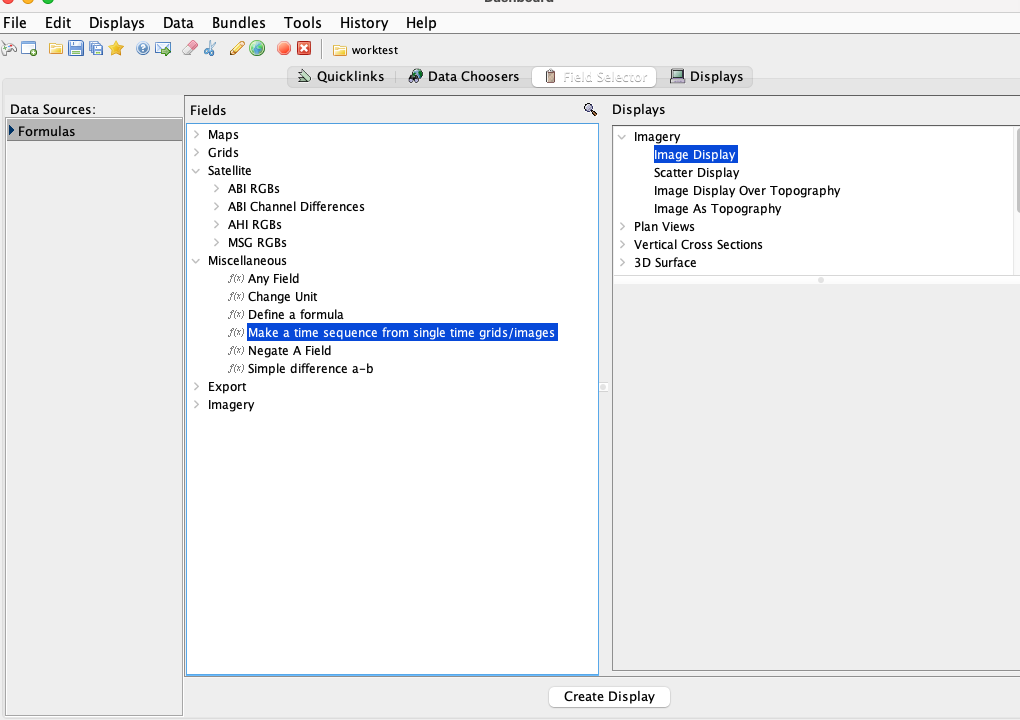Click the yellow star favorites icon
This screenshot has width=1020, height=720.
tap(116, 49)
